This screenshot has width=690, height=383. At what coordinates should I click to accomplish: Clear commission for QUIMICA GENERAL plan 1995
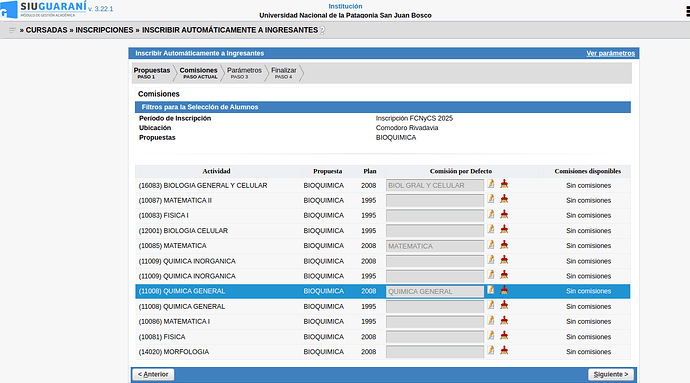[x=504, y=305]
